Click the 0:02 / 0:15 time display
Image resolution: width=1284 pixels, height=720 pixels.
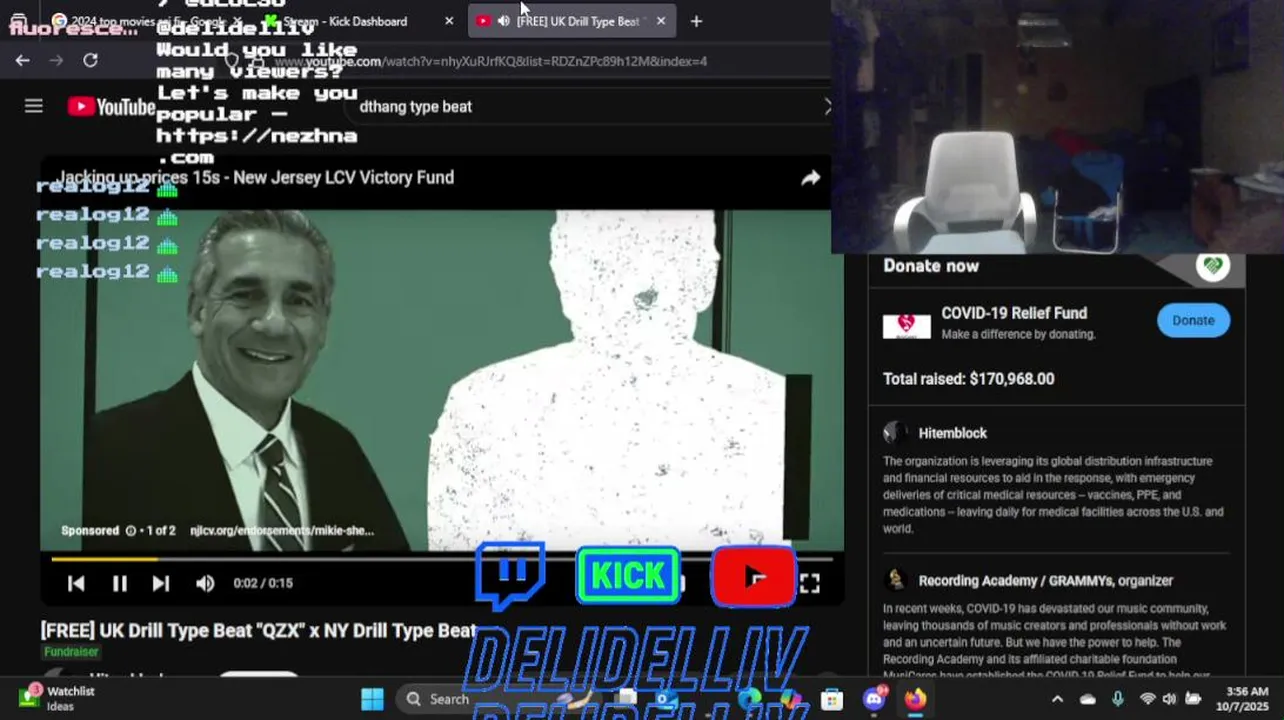[x=263, y=583]
